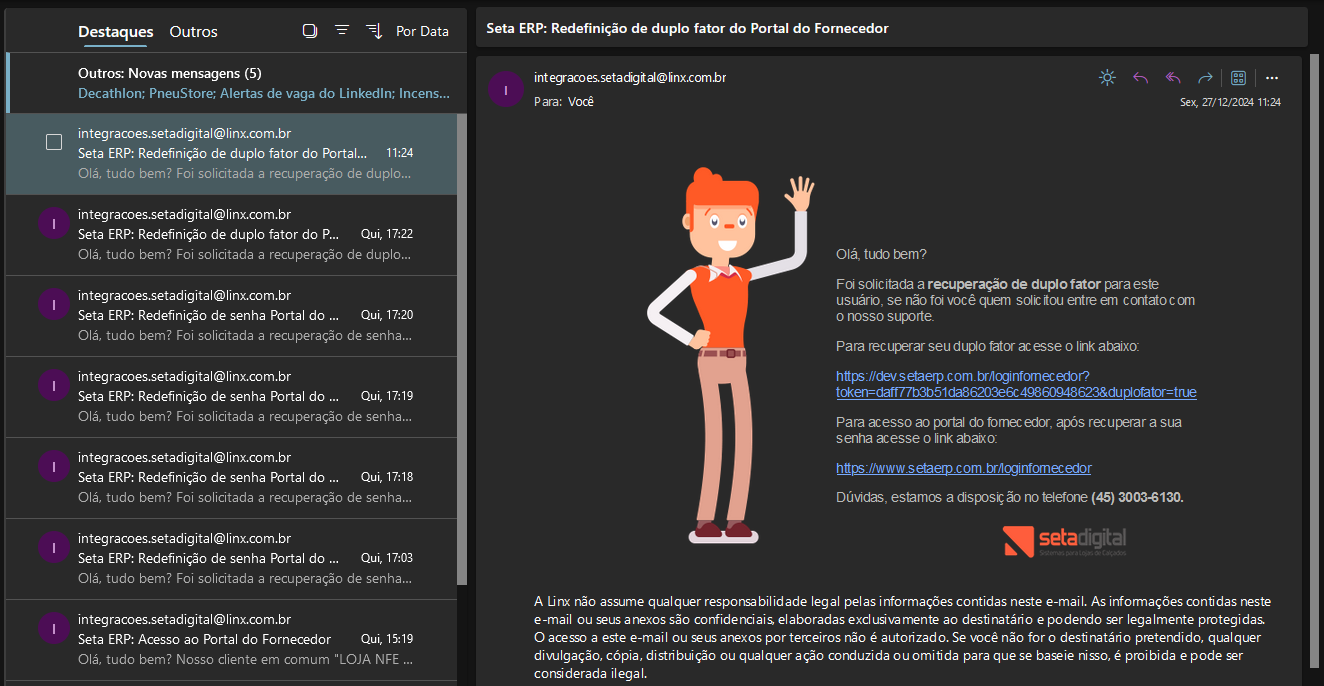Click the email subject title in reading pane

coord(688,28)
